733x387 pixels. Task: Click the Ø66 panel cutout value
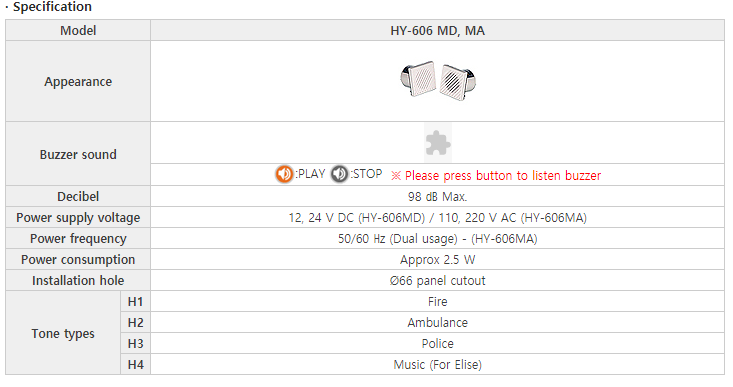[438, 280]
